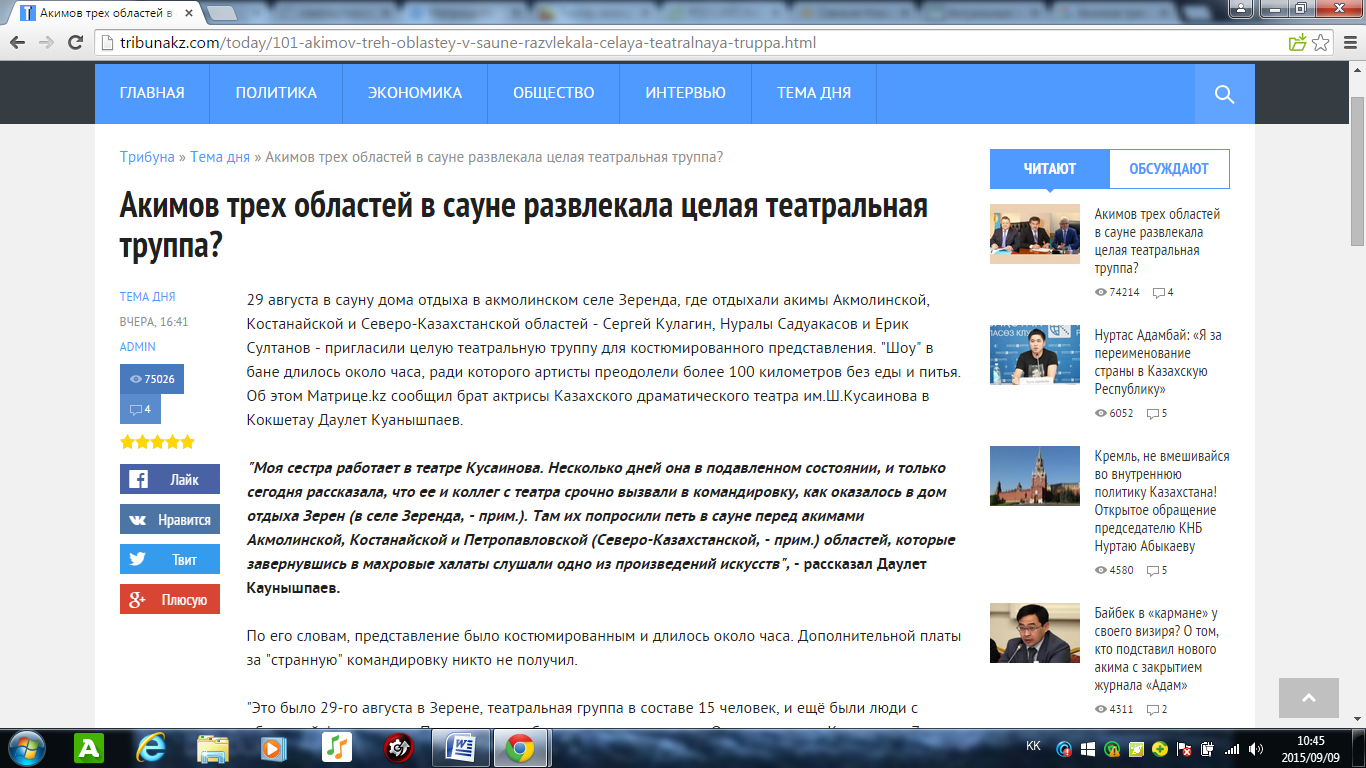Reload the page with the refresh icon

click(x=75, y=43)
